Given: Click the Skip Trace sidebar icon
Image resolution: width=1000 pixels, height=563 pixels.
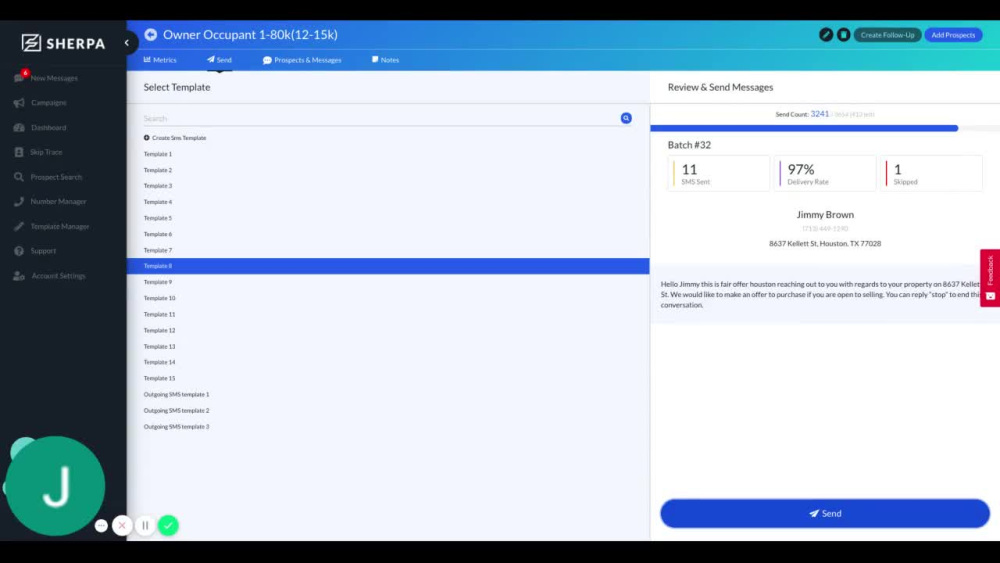Looking at the screenshot, I should (x=19, y=152).
